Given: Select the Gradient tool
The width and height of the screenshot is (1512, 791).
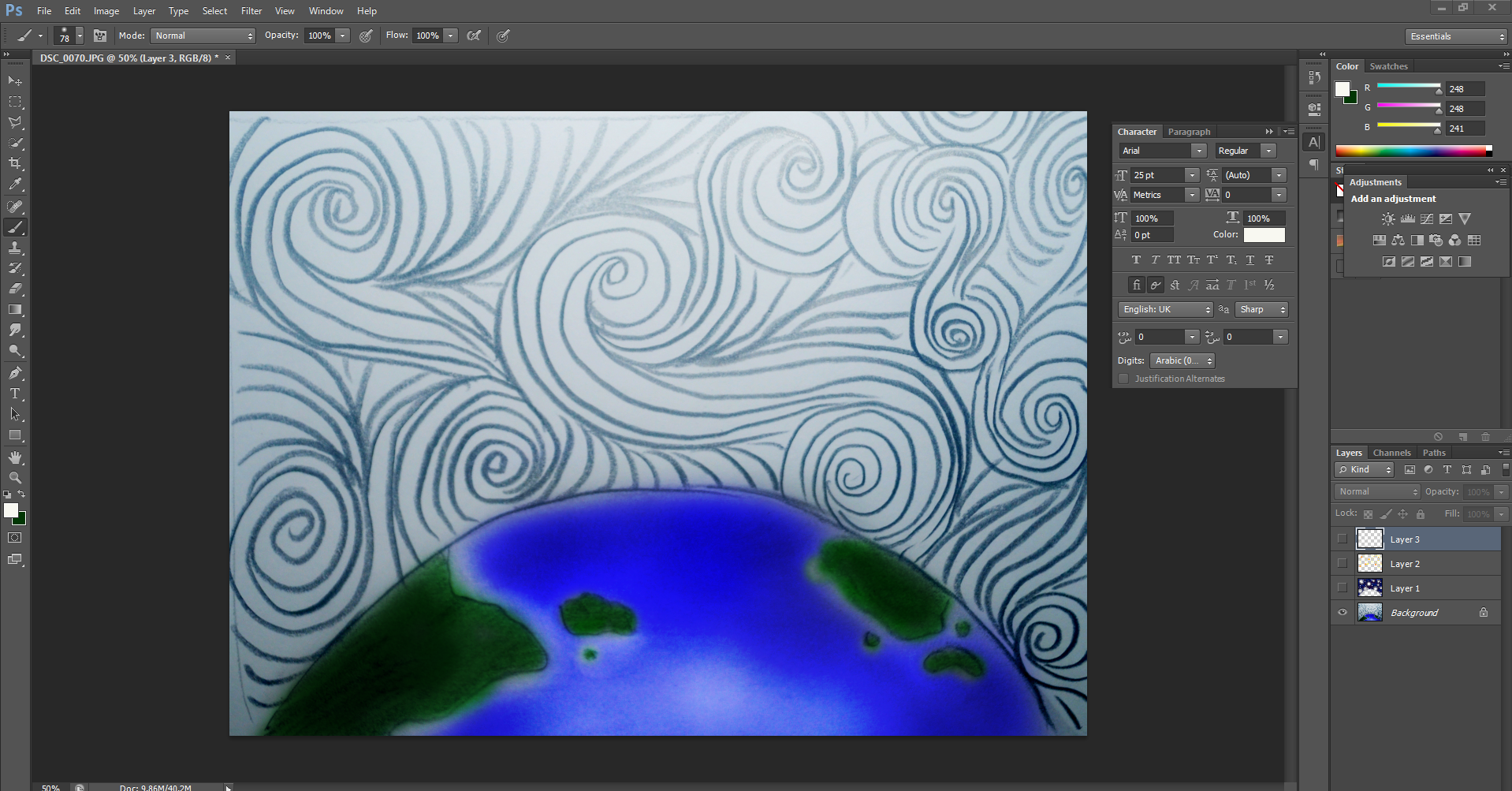Looking at the screenshot, I should tap(15, 310).
